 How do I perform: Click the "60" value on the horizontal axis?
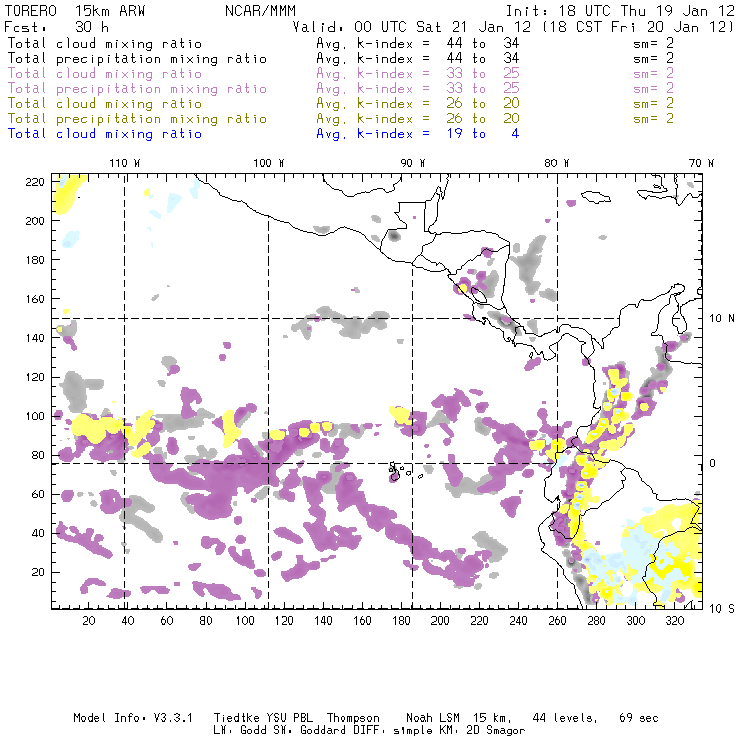167,621
